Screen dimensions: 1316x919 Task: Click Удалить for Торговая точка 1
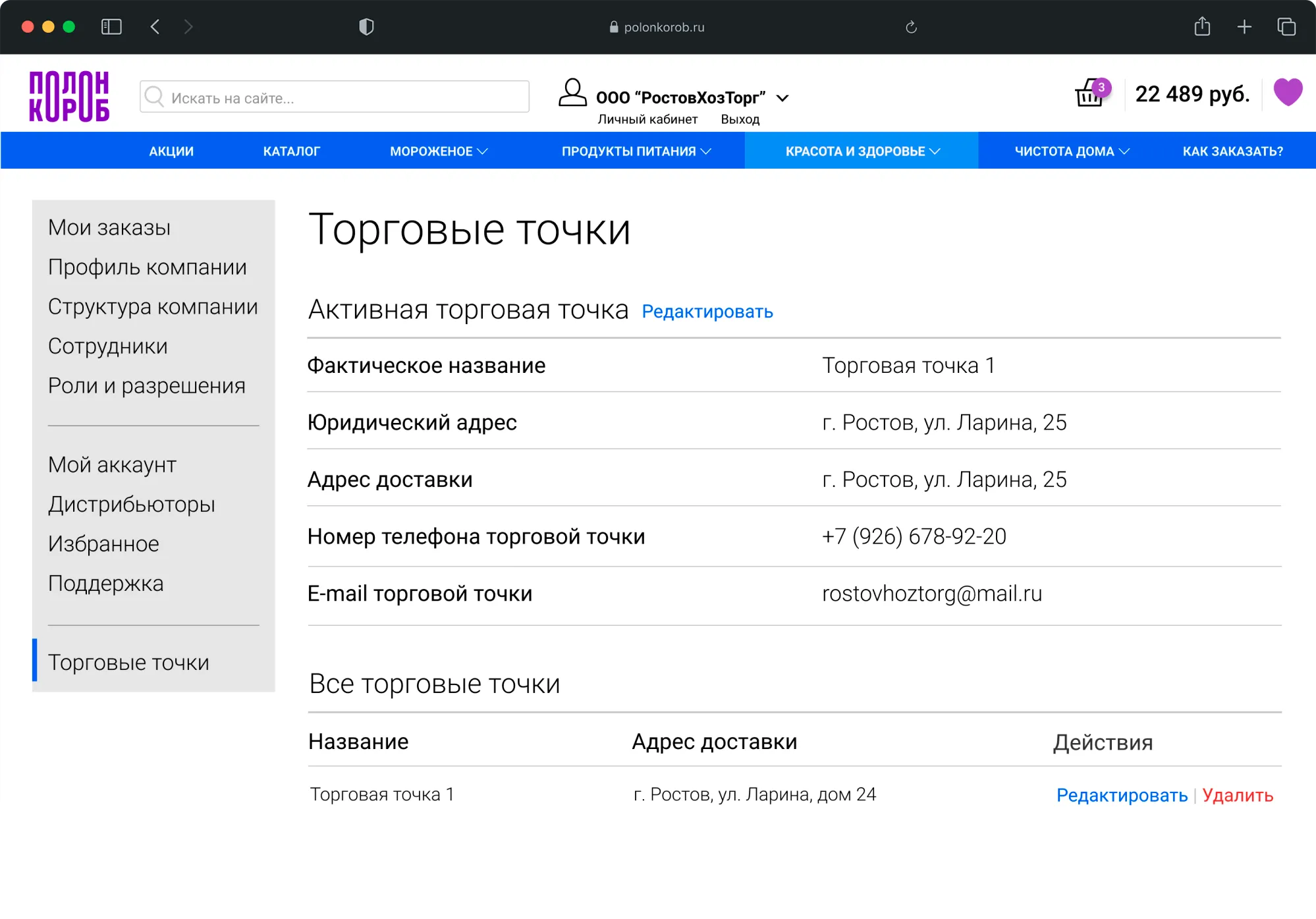coord(1237,795)
